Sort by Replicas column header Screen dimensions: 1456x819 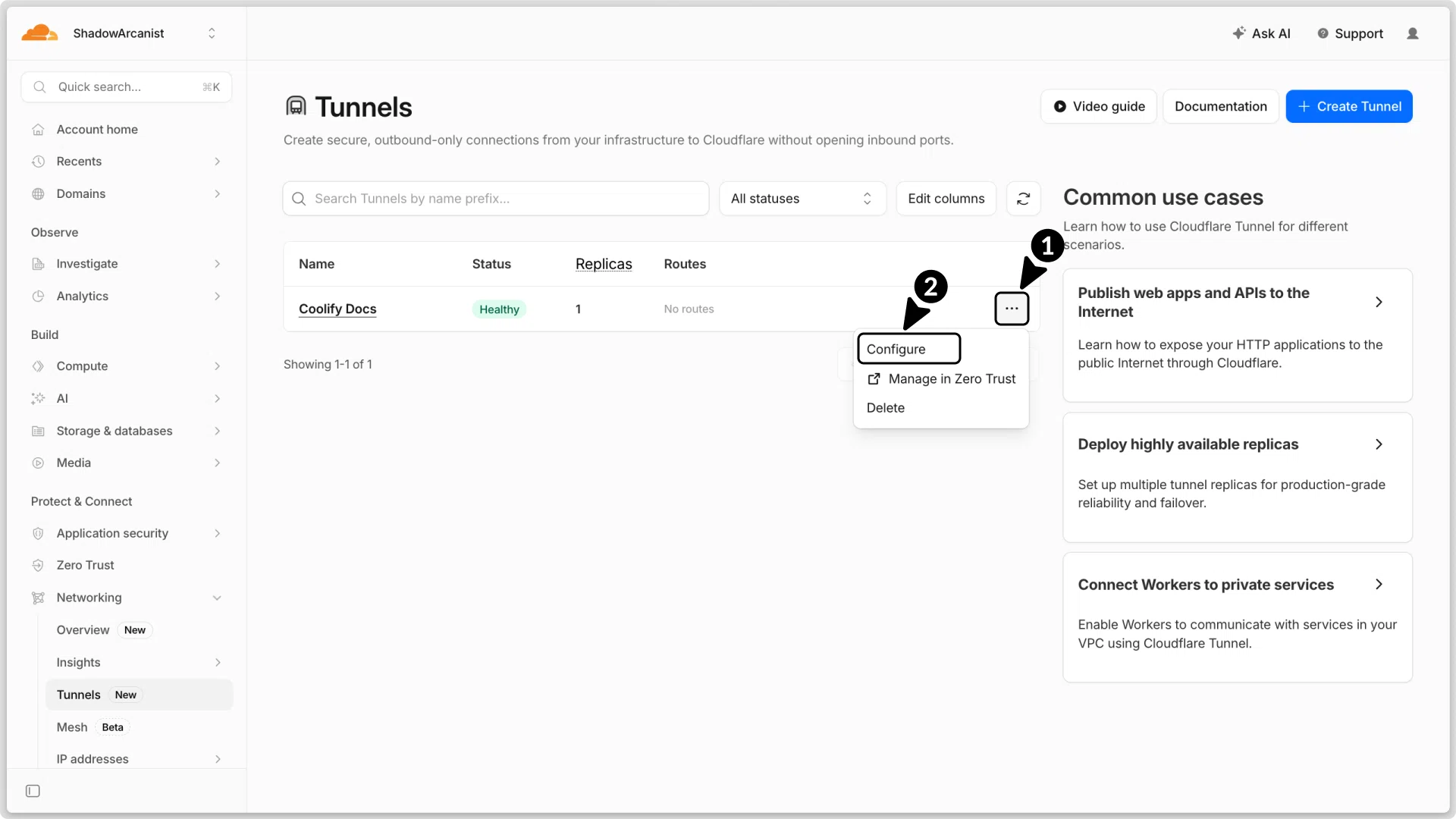(x=604, y=264)
